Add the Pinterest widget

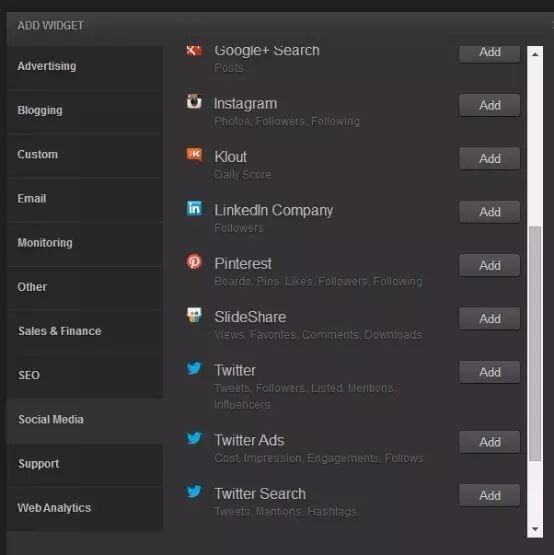click(x=490, y=265)
